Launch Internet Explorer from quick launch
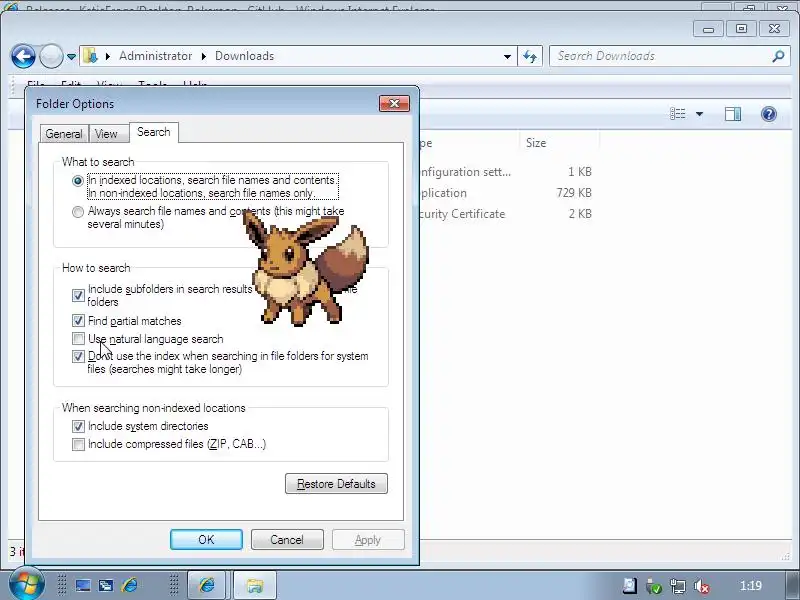 130,585
